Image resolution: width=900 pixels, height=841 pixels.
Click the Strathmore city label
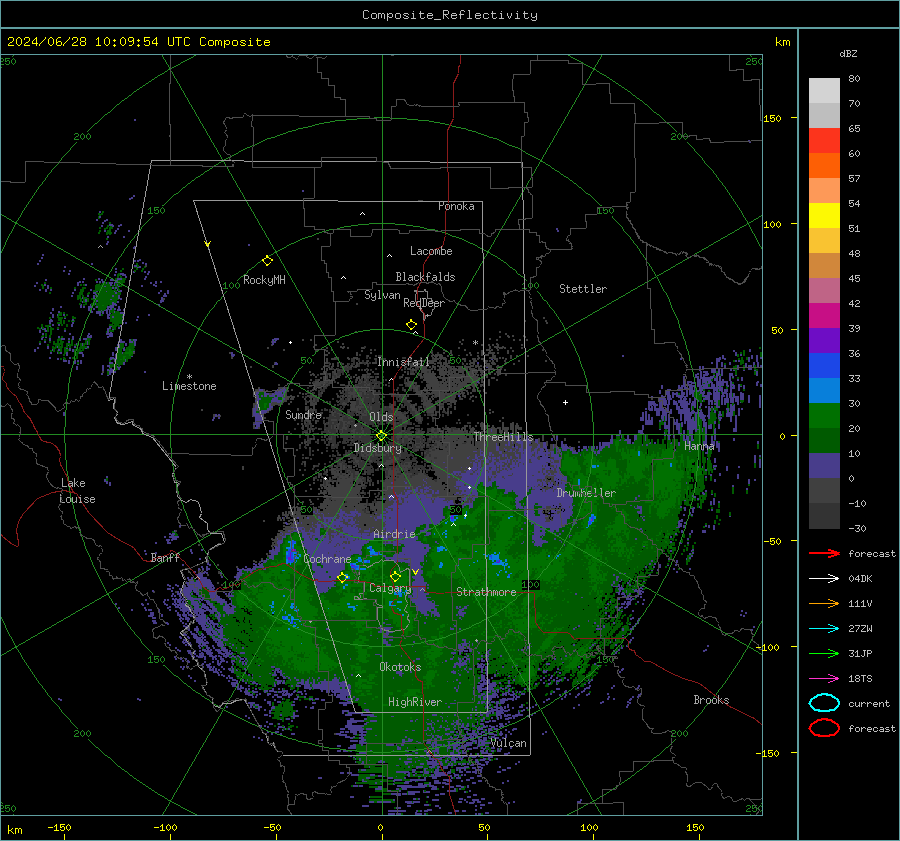coord(486,592)
